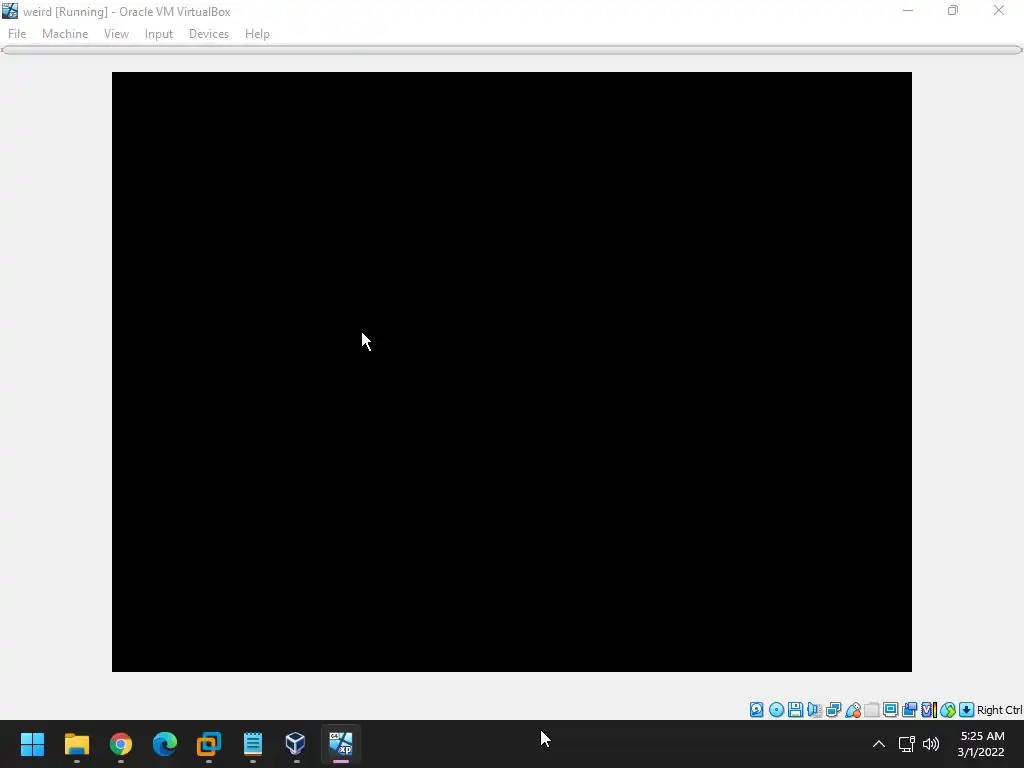The image size is (1024, 768).
Task: Close the weird VM window
Action: [999, 10]
